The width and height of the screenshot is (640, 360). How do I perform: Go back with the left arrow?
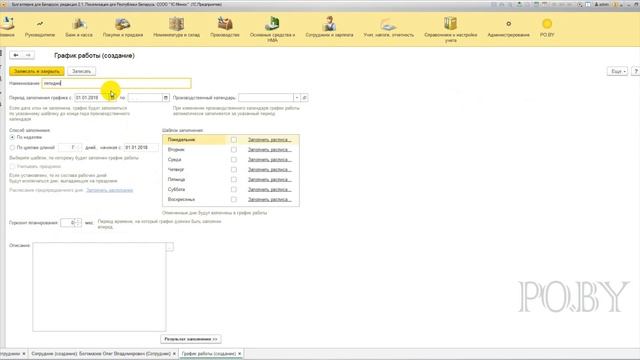point(16,55)
